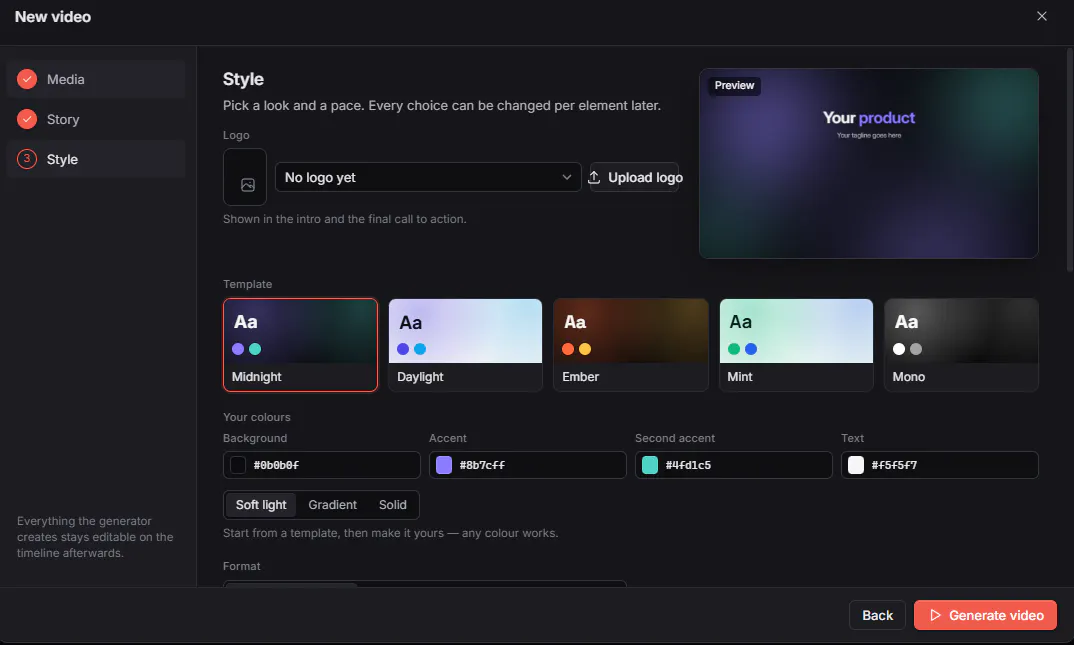1074x645 pixels.
Task: Select the Style step
Action: [96, 160]
